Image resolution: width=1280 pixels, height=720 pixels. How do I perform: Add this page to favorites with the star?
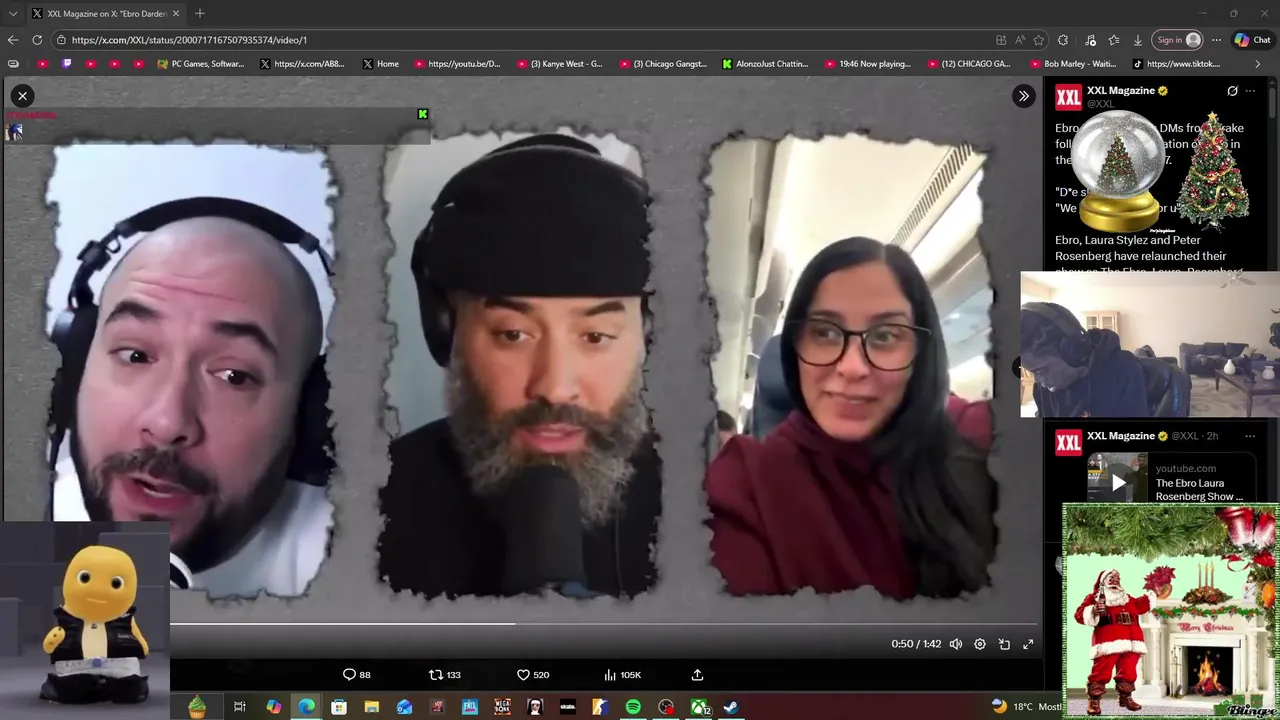point(1039,40)
